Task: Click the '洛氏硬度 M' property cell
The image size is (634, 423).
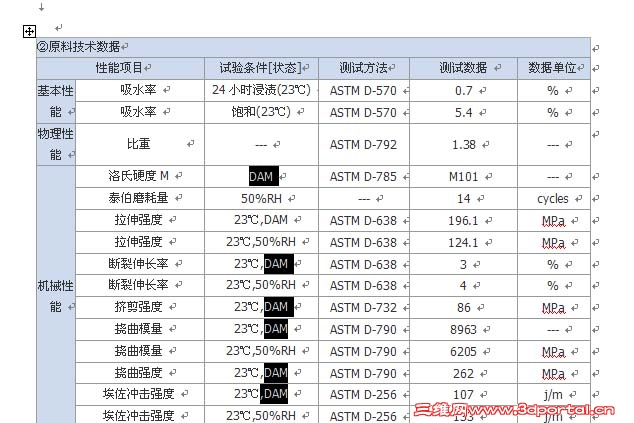Action: pos(138,176)
